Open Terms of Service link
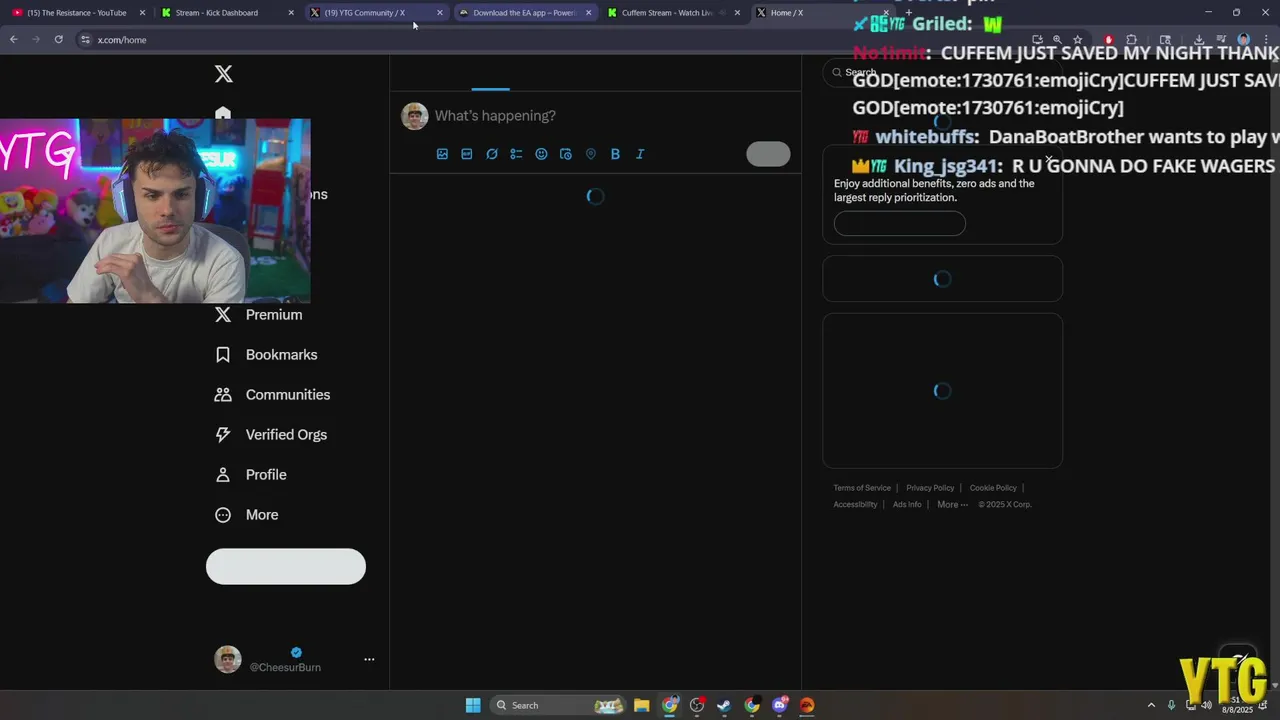Image resolution: width=1280 pixels, height=720 pixels. (862, 488)
